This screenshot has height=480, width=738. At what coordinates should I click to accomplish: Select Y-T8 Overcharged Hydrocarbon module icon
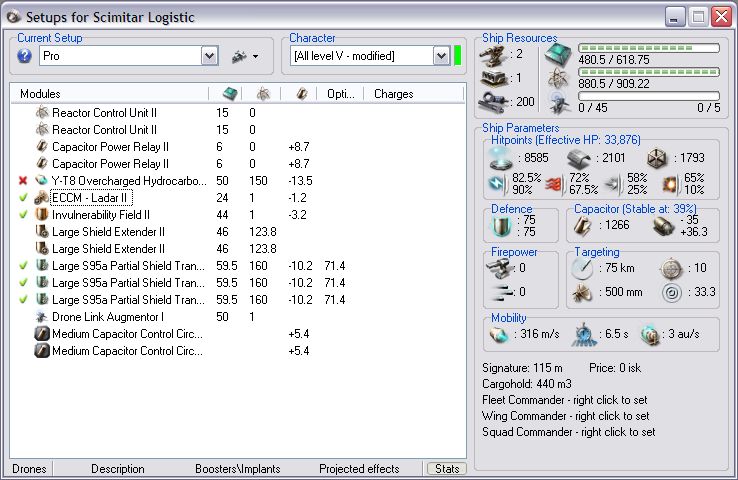(42, 180)
